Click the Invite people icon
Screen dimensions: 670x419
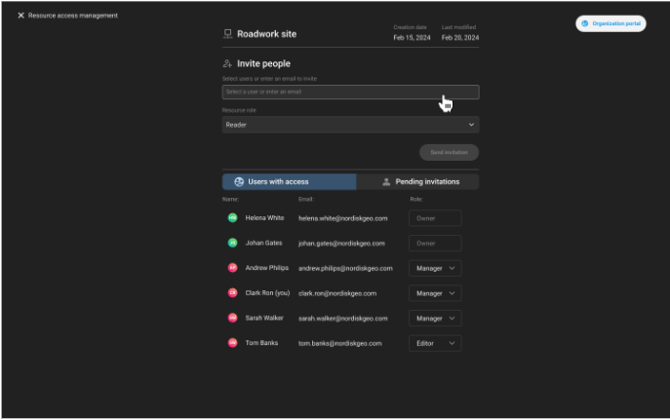[228, 64]
